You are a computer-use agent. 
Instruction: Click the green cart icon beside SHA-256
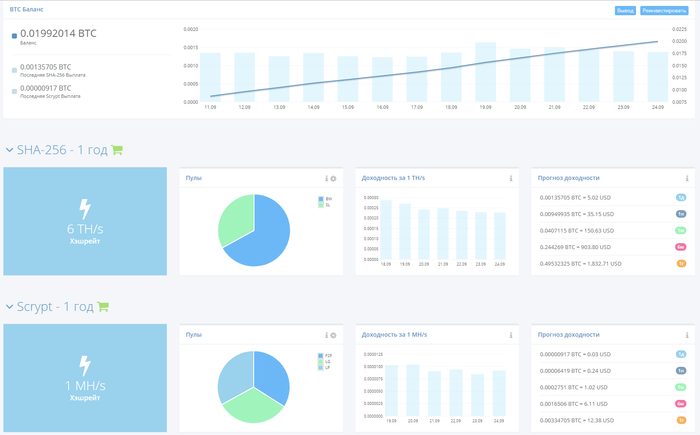tap(117, 150)
